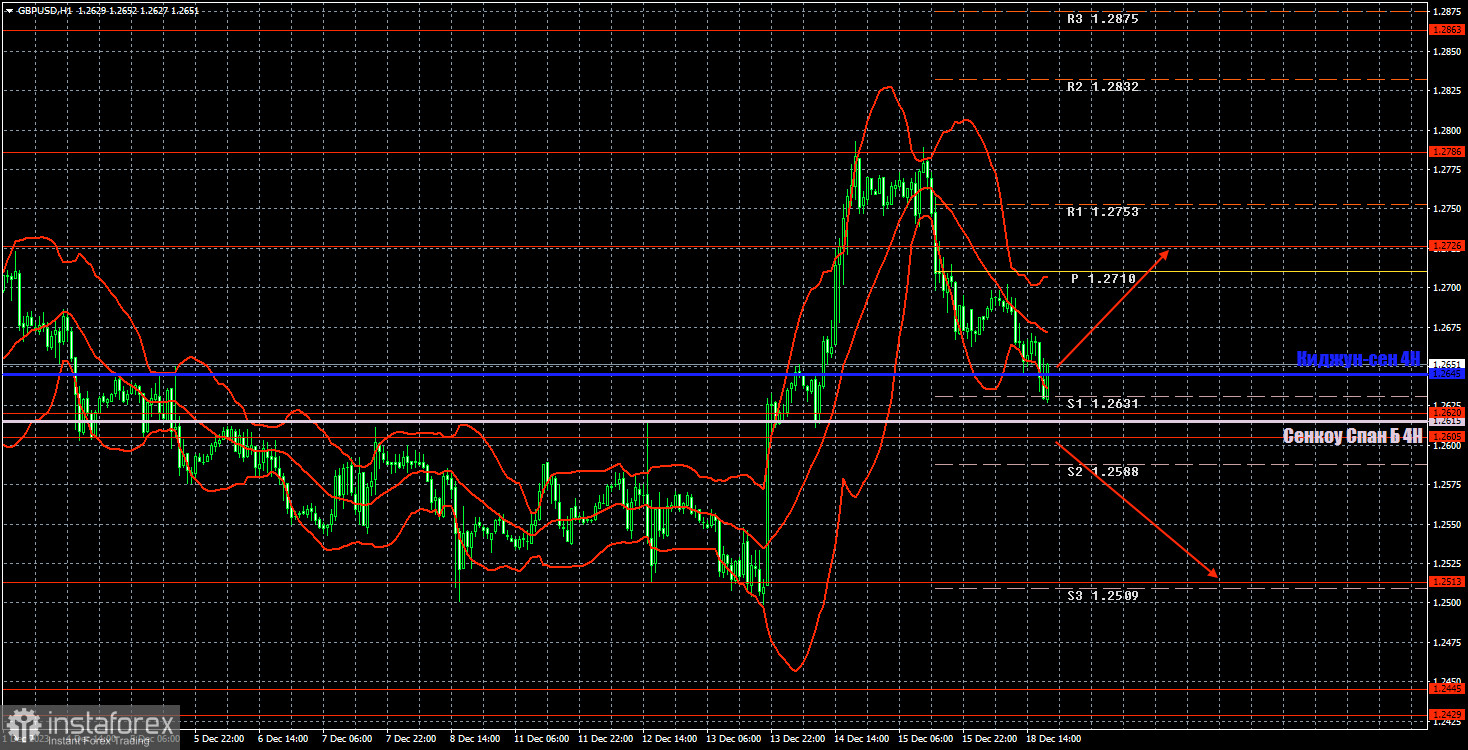Click the red 1.2786 price tag
This screenshot has height=750, width=1468.
point(1447,152)
